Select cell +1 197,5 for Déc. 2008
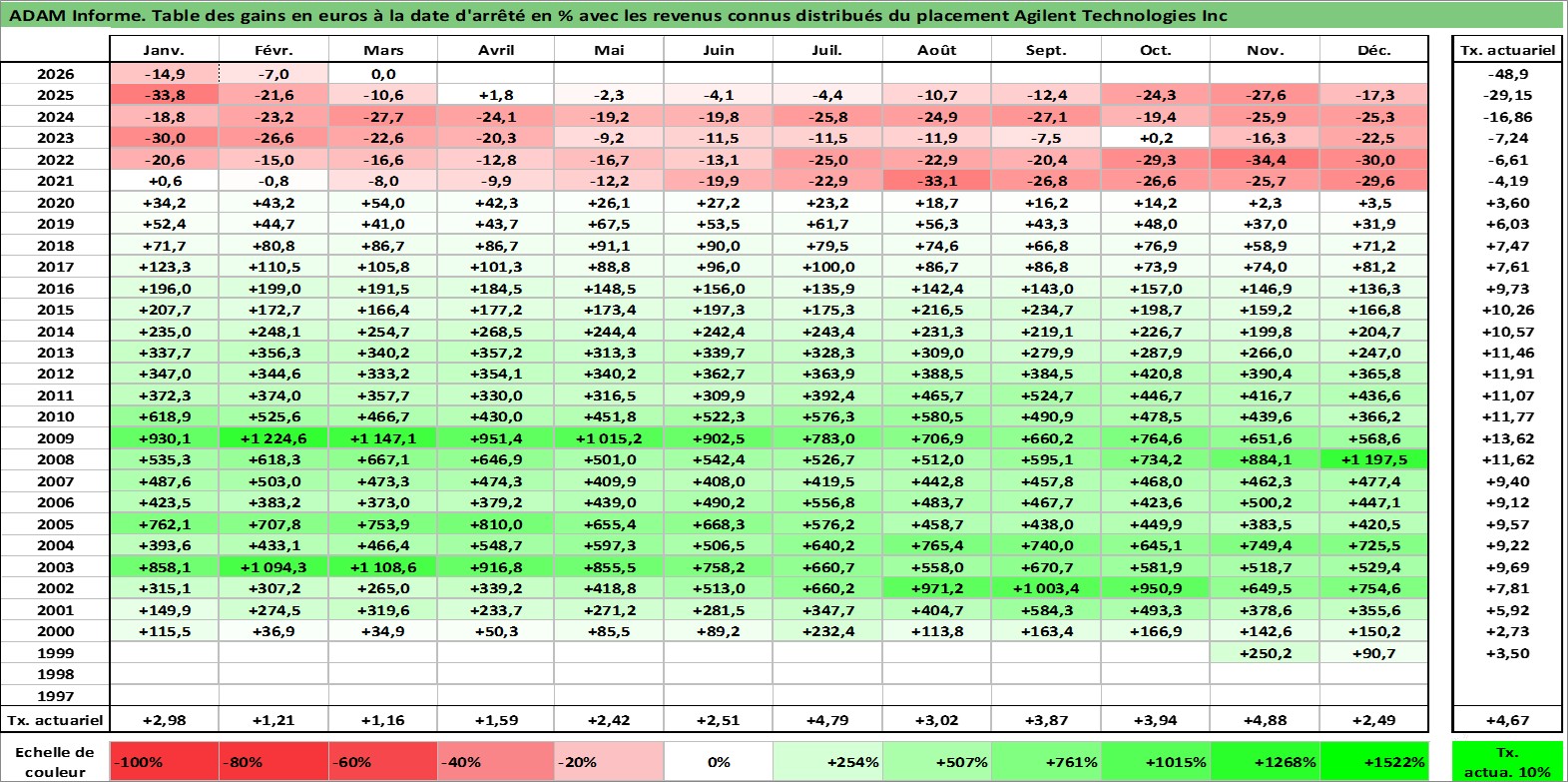1568x782 pixels. coord(1373,459)
